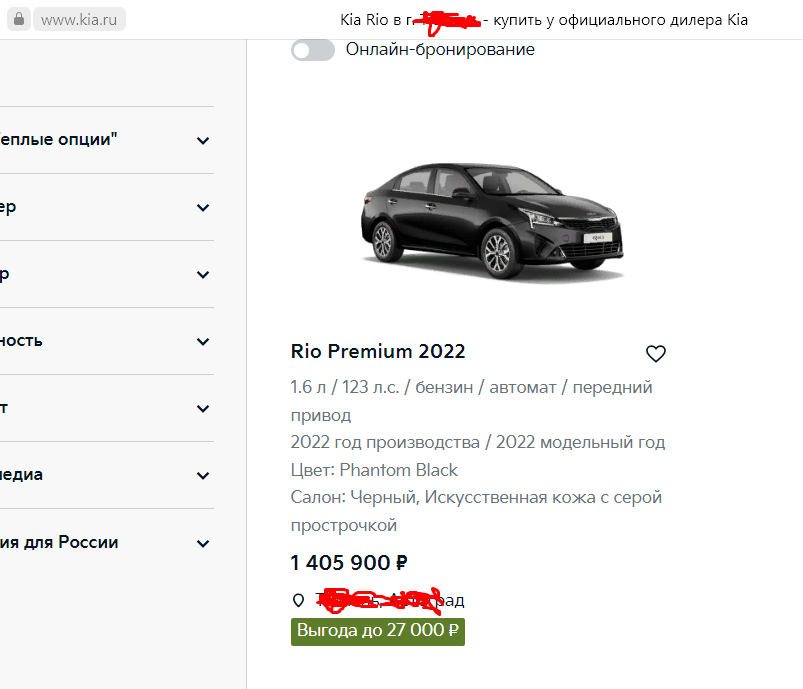Add Rio Premium to favorites with the heart
Screen dimensions: 803x689
click(656, 353)
